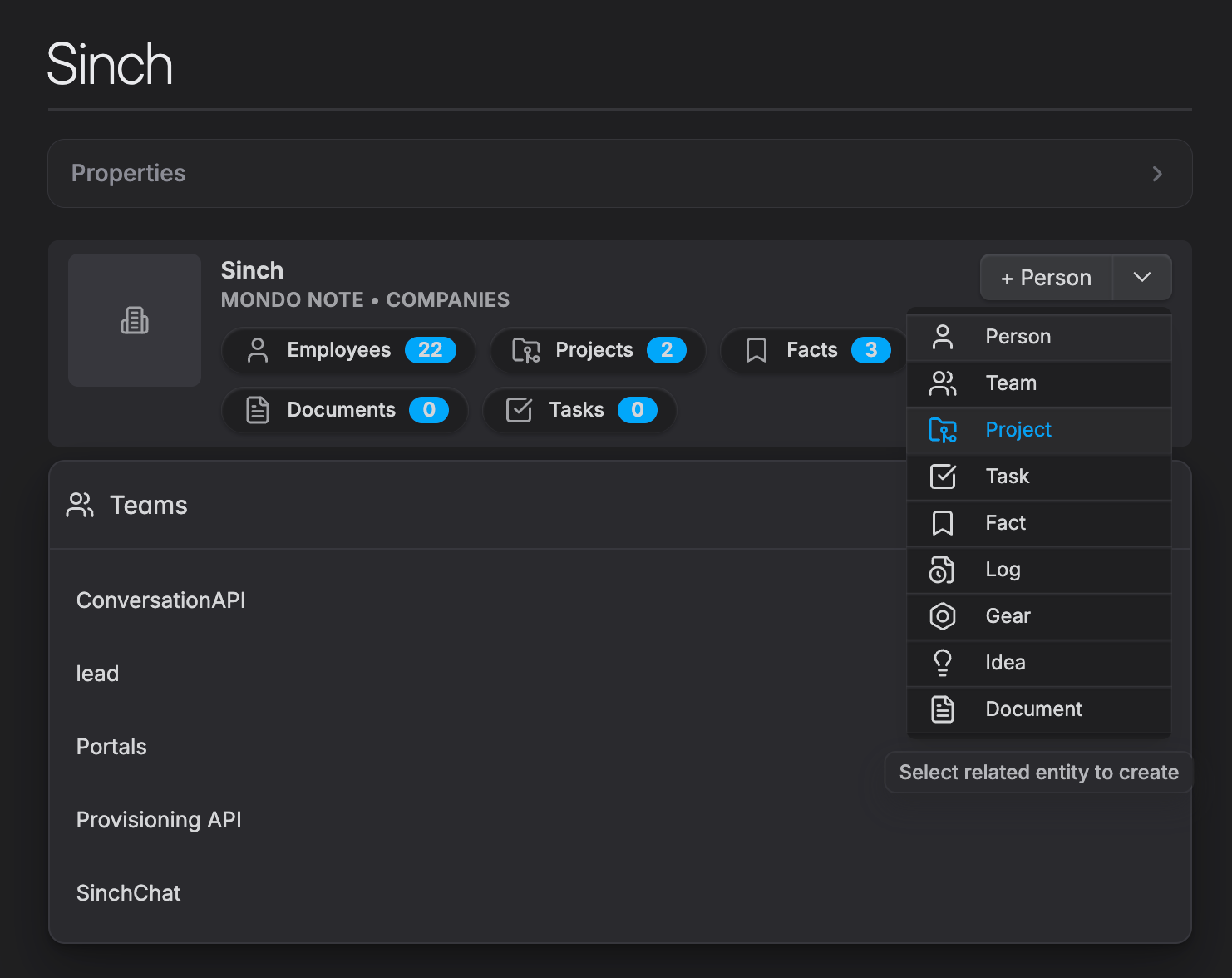Open the Employees list chip

[x=349, y=350]
